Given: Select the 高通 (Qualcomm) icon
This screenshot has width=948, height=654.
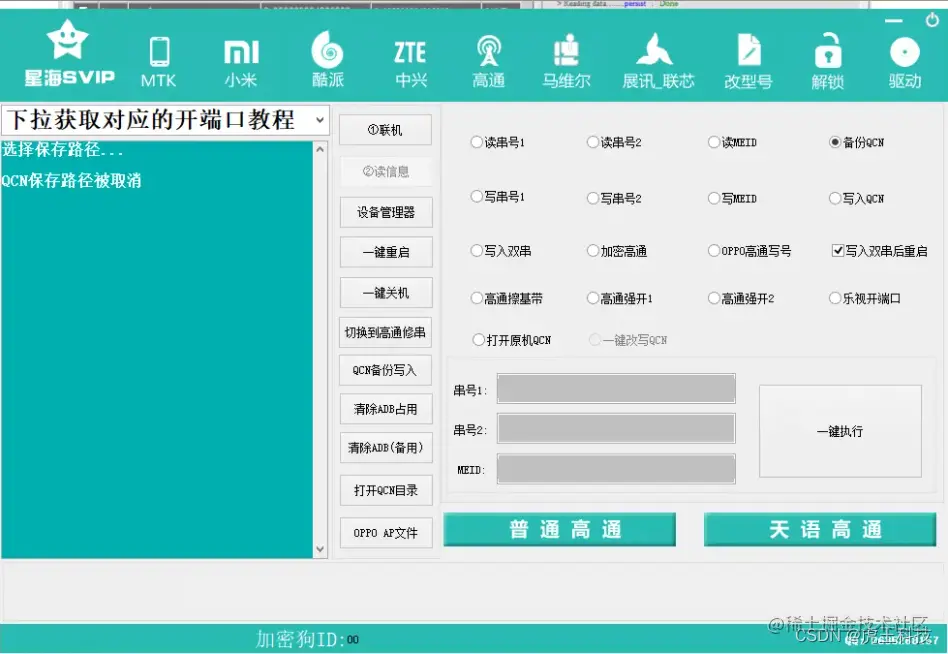Looking at the screenshot, I should click(x=488, y=58).
